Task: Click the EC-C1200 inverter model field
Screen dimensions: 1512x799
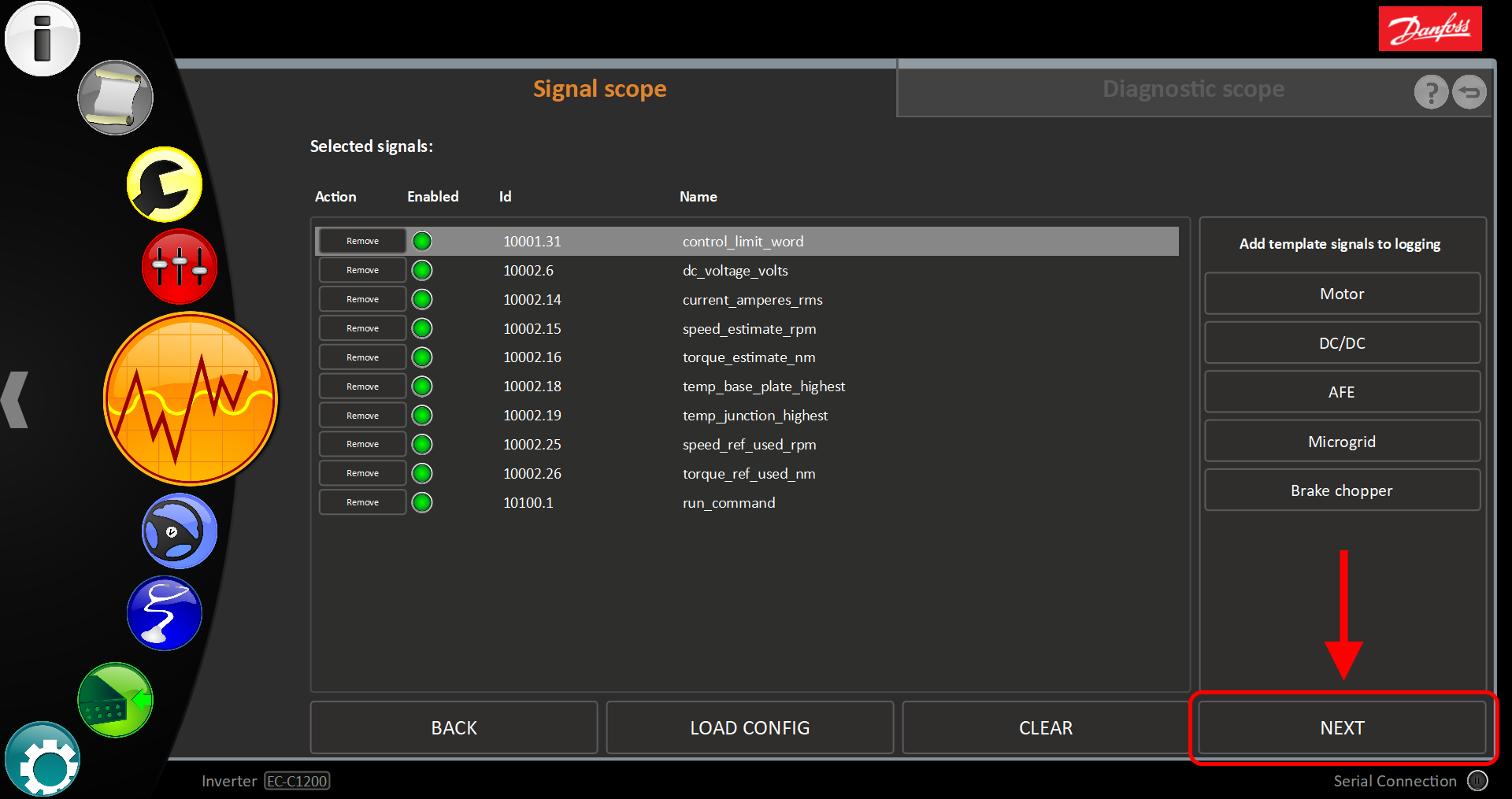Action: coord(297,781)
